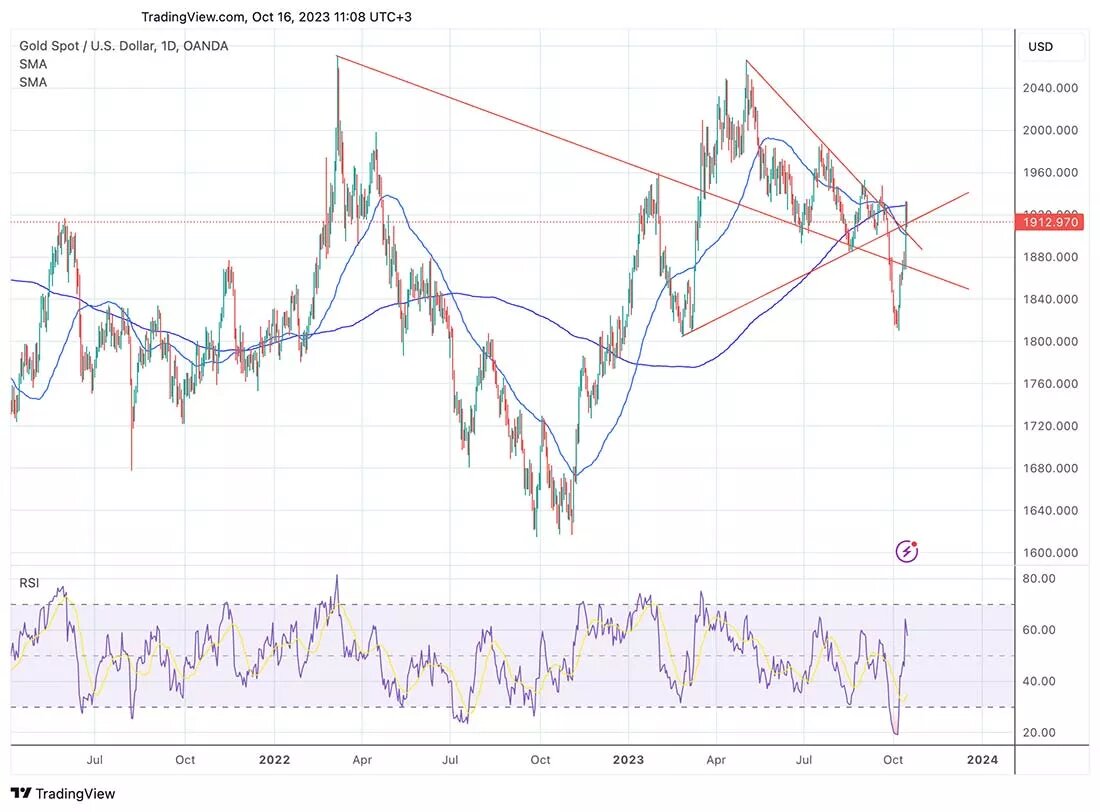1100x812 pixels.
Task: Click the TradingView.com timestamp header text
Action: (276, 17)
